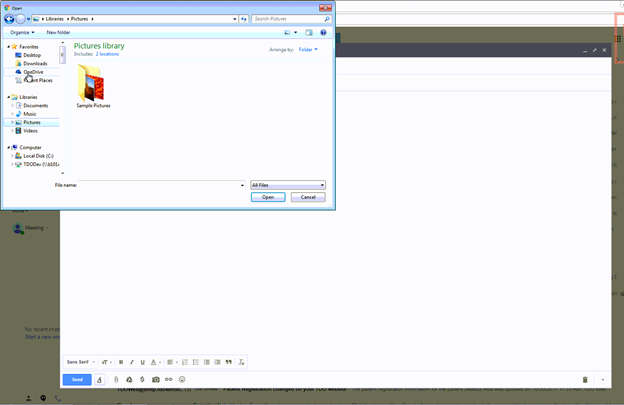This screenshot has height=405, width=624.
Task: Insert a file using the Google Drive icon
Action: click(x=129, y=379)
